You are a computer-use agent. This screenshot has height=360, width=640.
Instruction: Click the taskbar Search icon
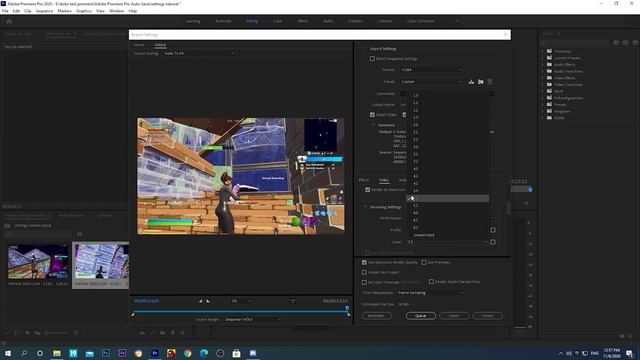click(24, 353)
